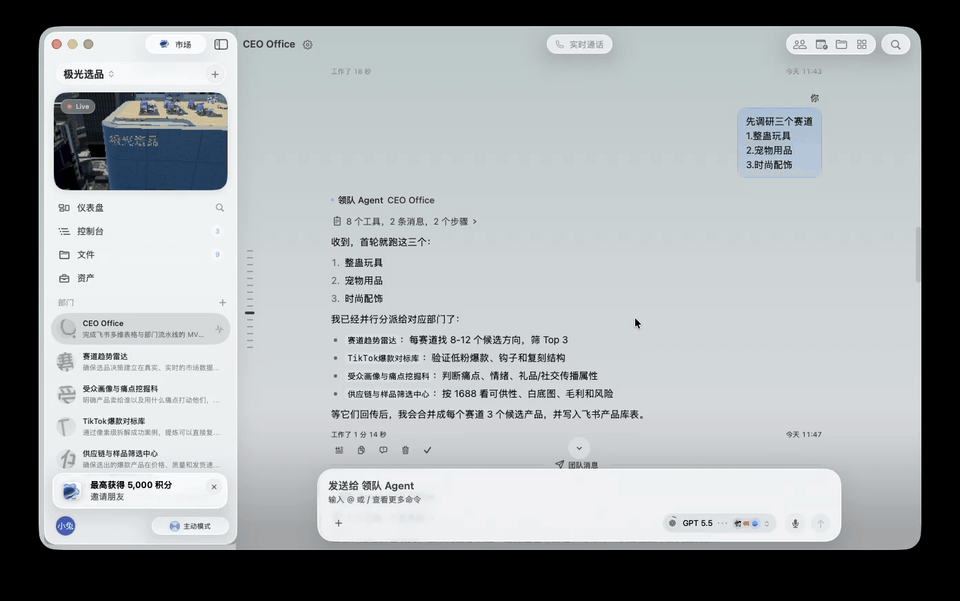Open the team members icon in header

(x=800, y=45)
